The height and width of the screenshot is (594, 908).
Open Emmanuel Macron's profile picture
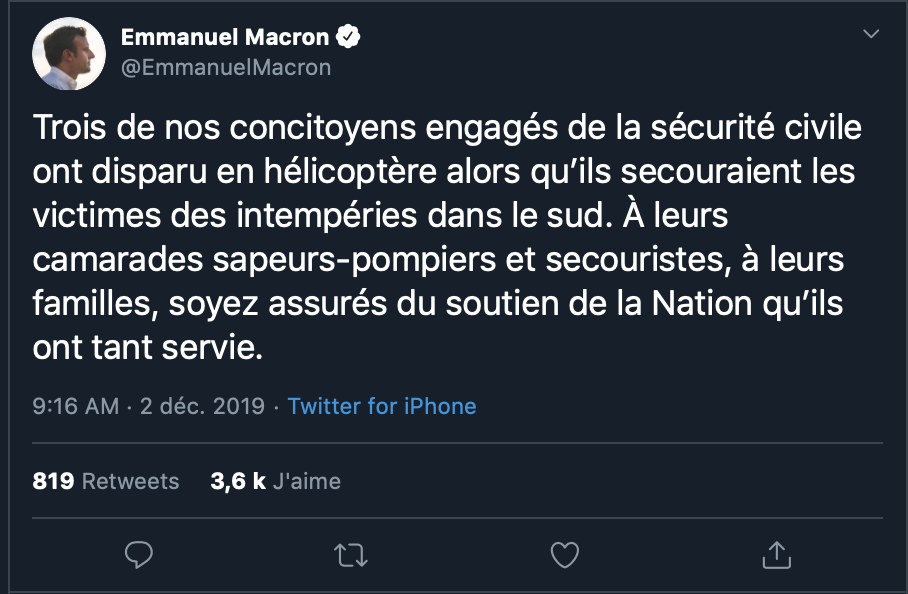tap(70, 53)
